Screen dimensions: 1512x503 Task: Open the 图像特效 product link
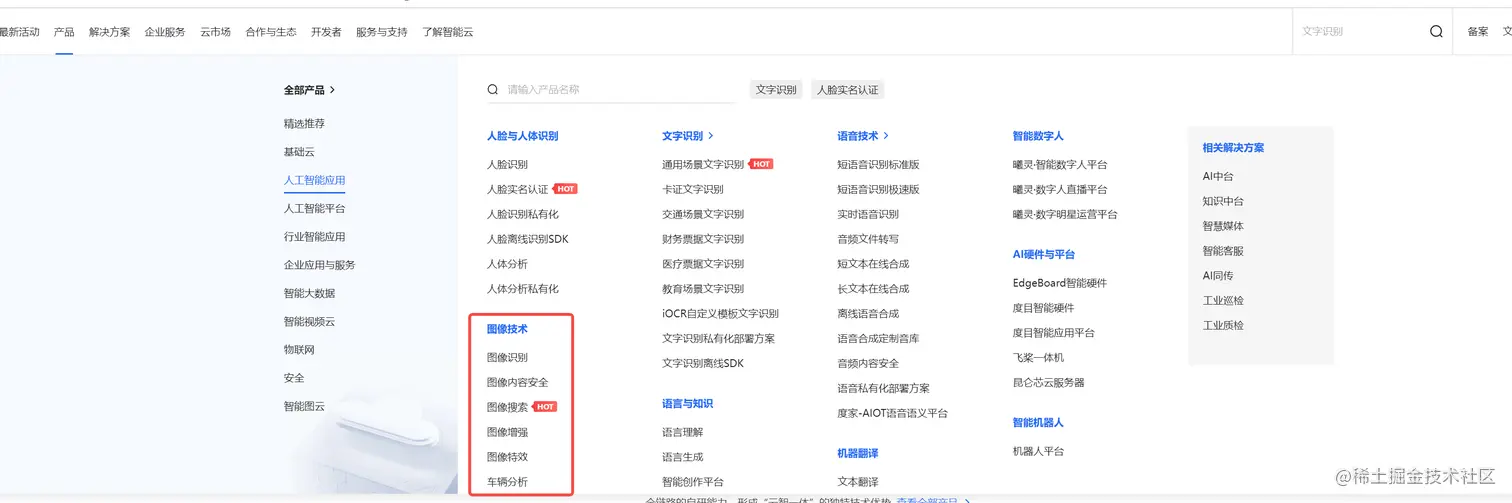pos(507,457)
